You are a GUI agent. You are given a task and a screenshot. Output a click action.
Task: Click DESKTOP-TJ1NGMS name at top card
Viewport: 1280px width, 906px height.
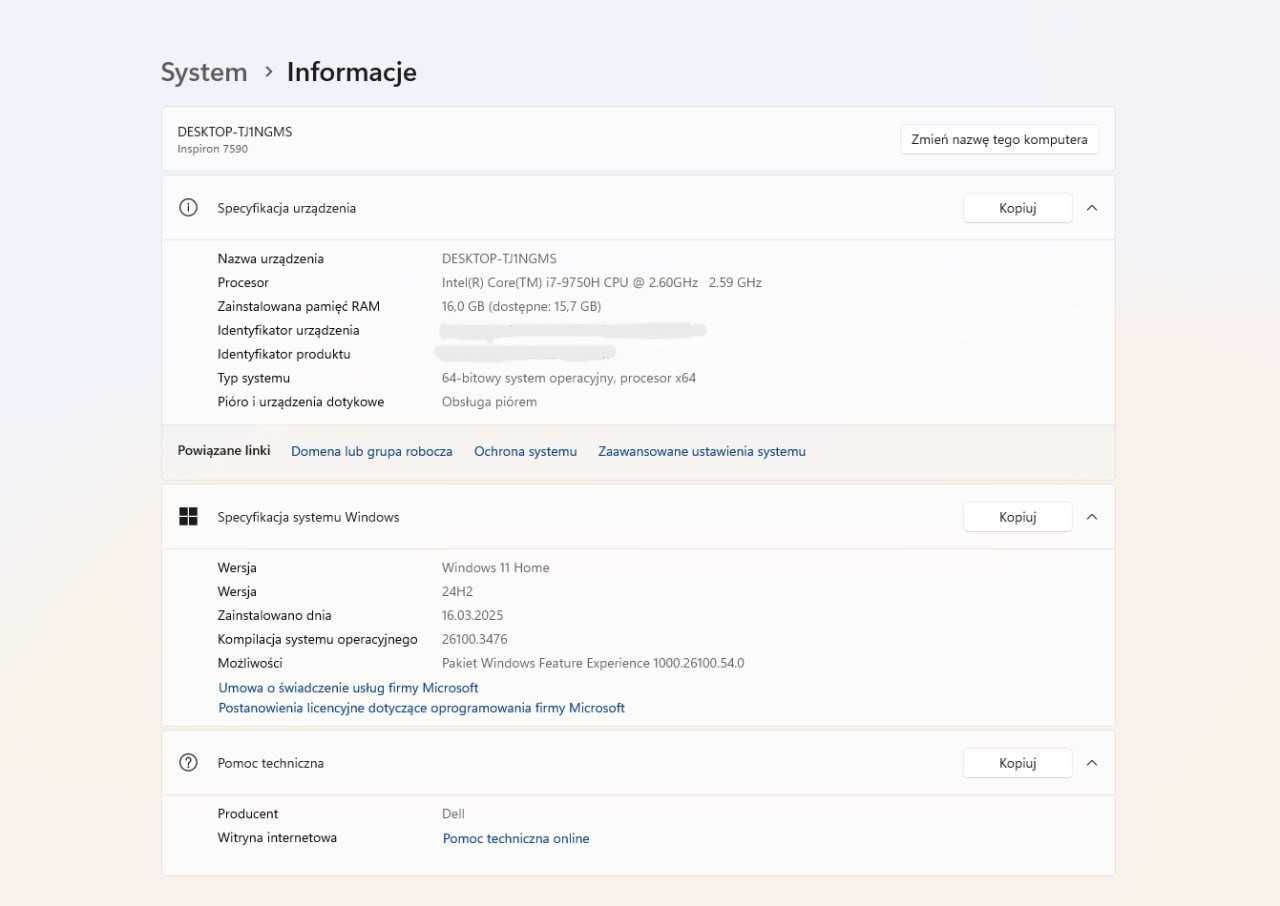tap(235, 131)
